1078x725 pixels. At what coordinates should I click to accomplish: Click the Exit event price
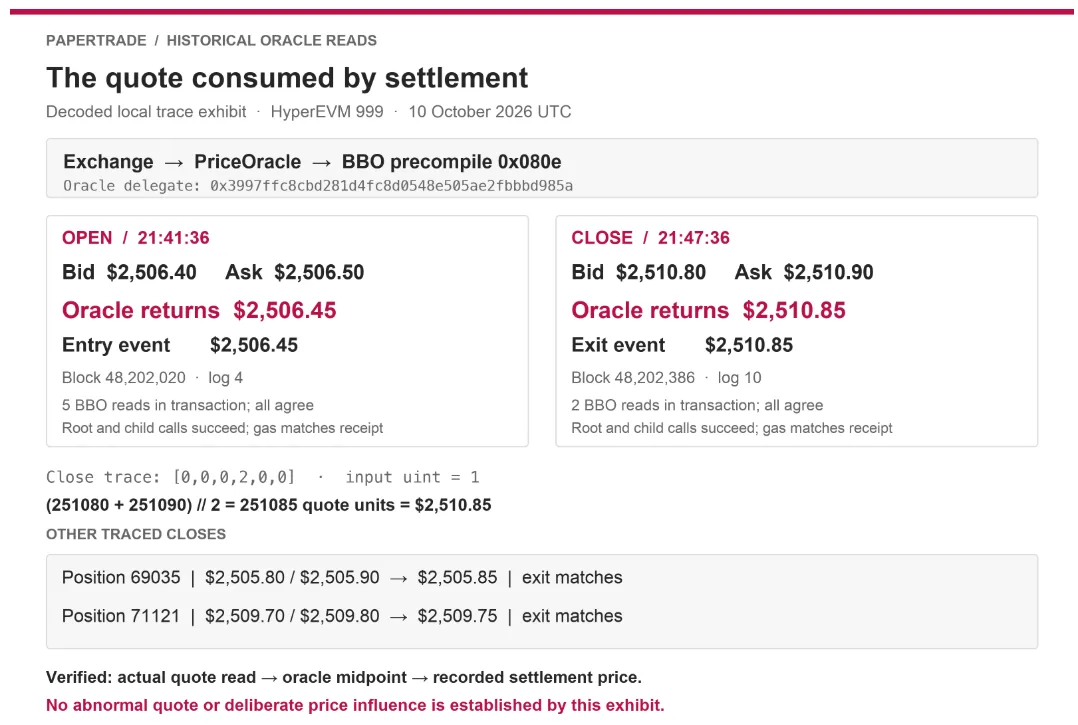click(x=749, y=345)
